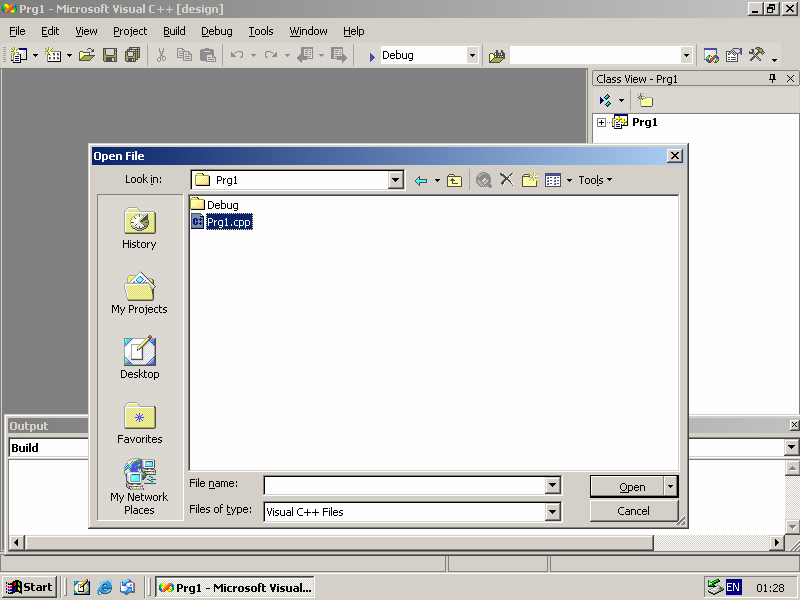Open the Debug menu
The width and height of the screenshot is (800, 600).
217,31
